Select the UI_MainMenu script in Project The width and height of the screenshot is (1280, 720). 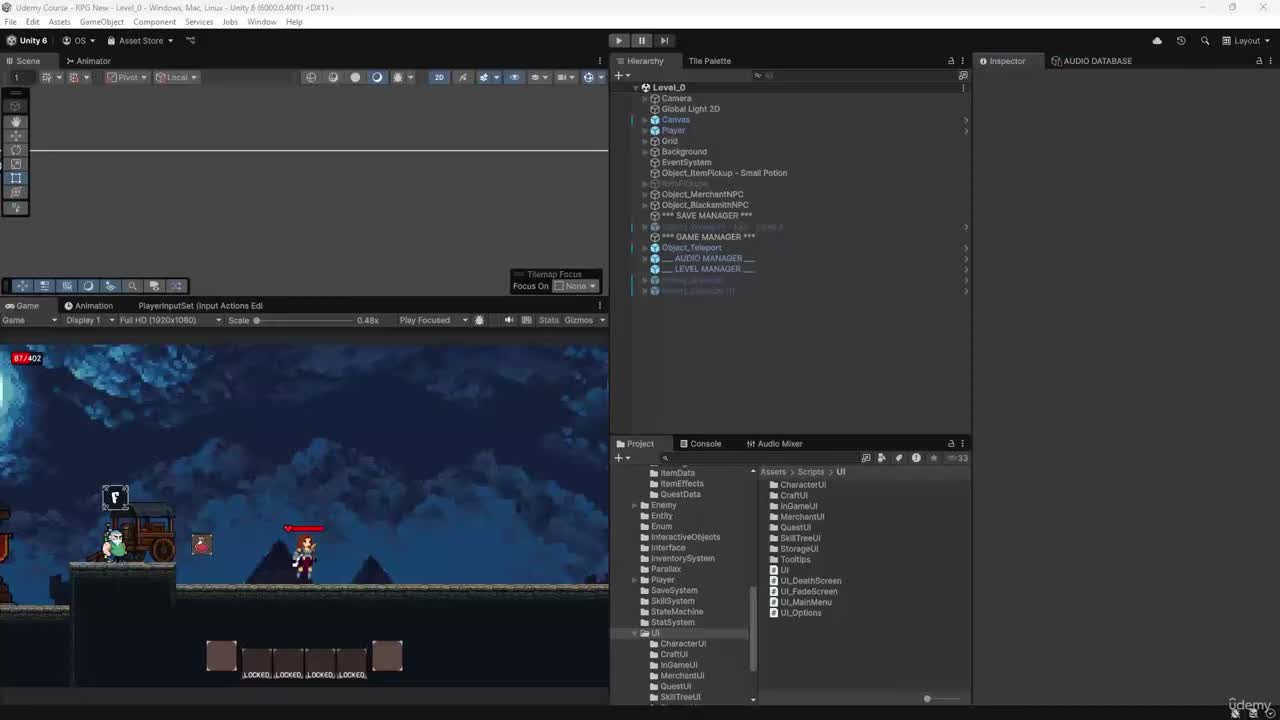[800, 602]
